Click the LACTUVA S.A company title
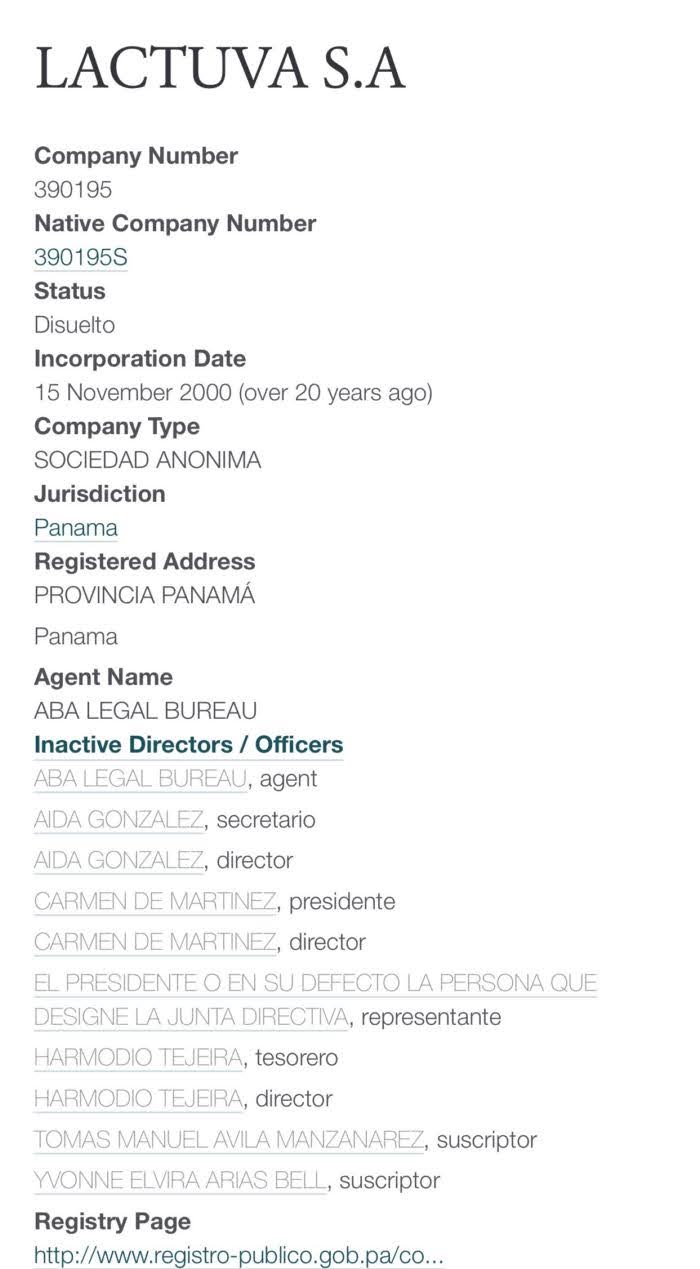The height and width of the screenshot is (1269, 700). tap(220, 68)
